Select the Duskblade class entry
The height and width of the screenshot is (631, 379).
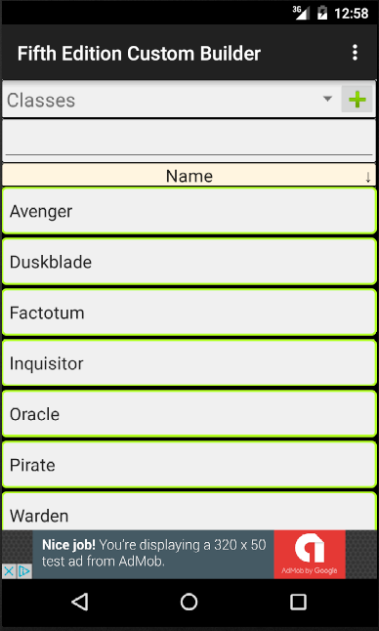click(x=189, y=262)
